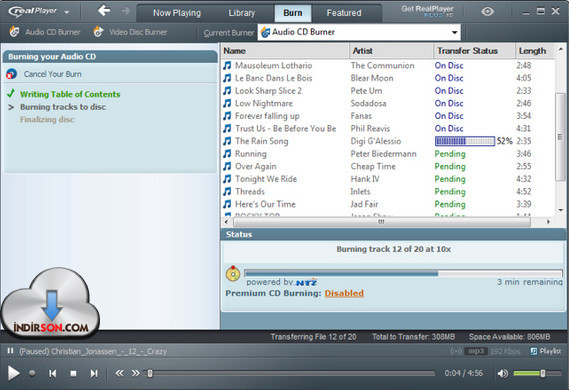Image resolution: width=569 pixels, height=390 pixels.
Task: Click the Record button
Action: click(x=32, y=373)
